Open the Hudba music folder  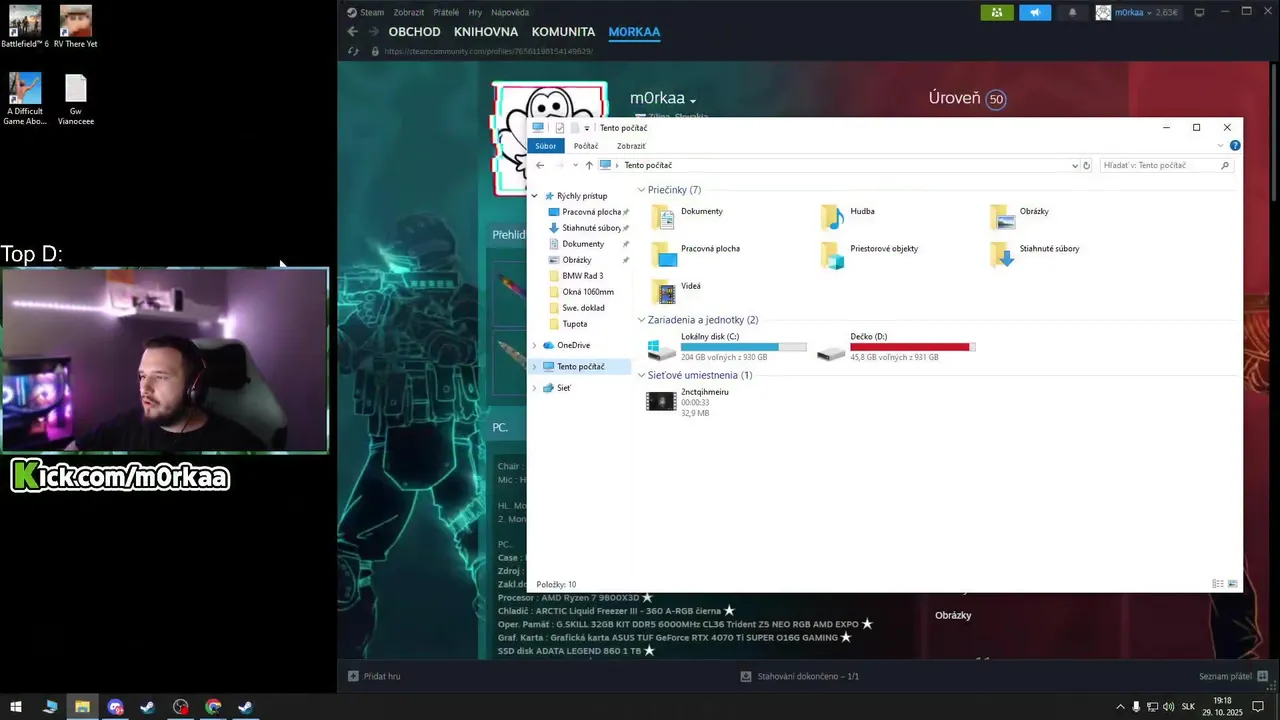tap(848, 215)
